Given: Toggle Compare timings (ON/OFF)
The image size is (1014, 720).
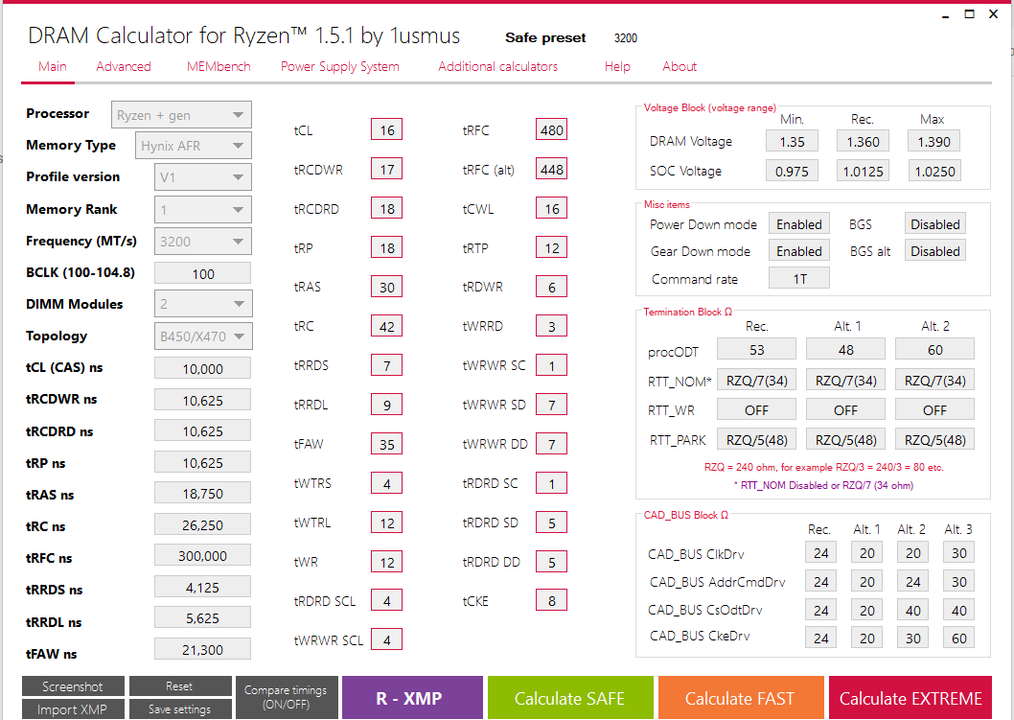Looking at the screenshot, I should [286, 697].
